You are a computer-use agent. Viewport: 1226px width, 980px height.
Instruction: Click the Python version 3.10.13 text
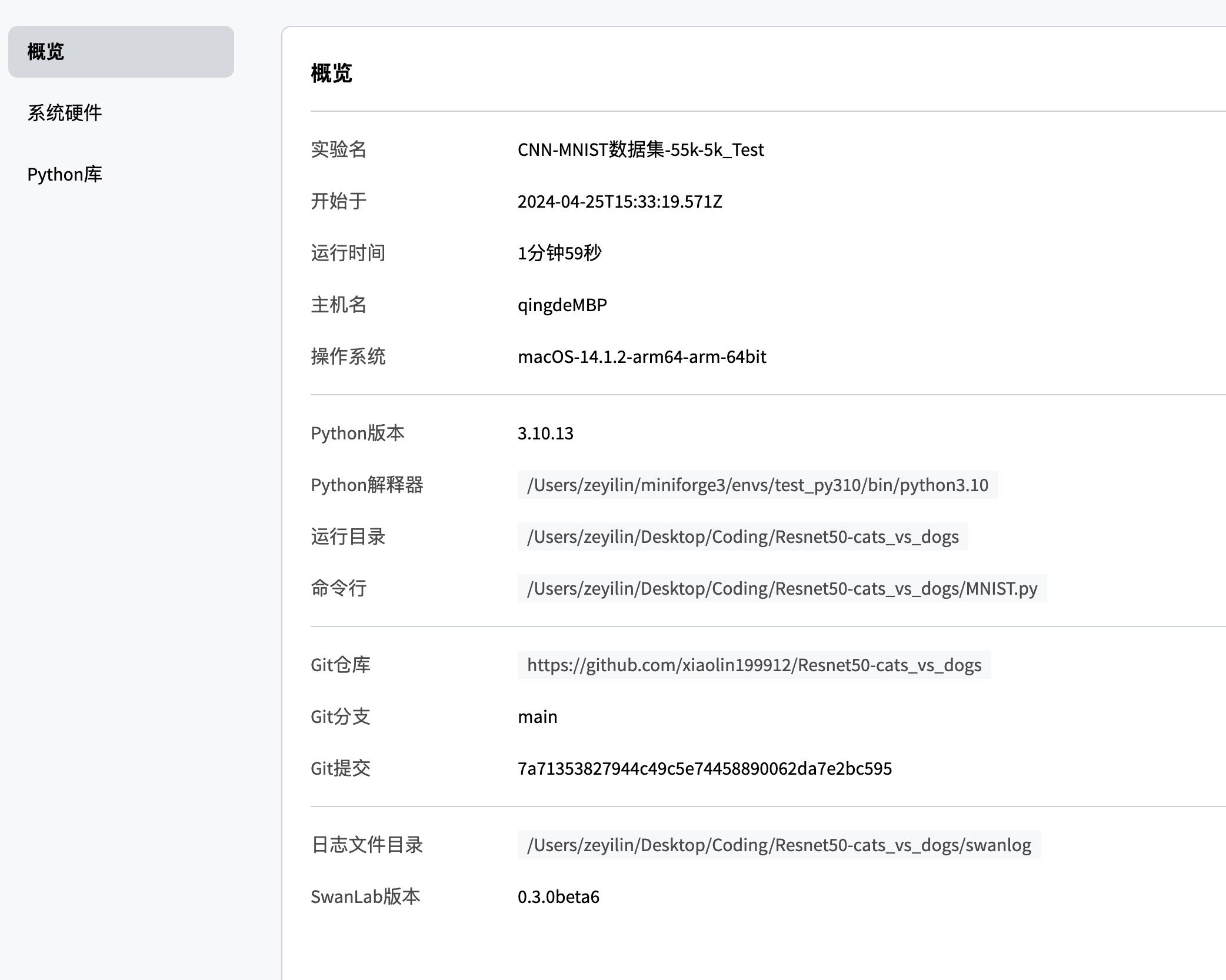[x=545, y=434]
